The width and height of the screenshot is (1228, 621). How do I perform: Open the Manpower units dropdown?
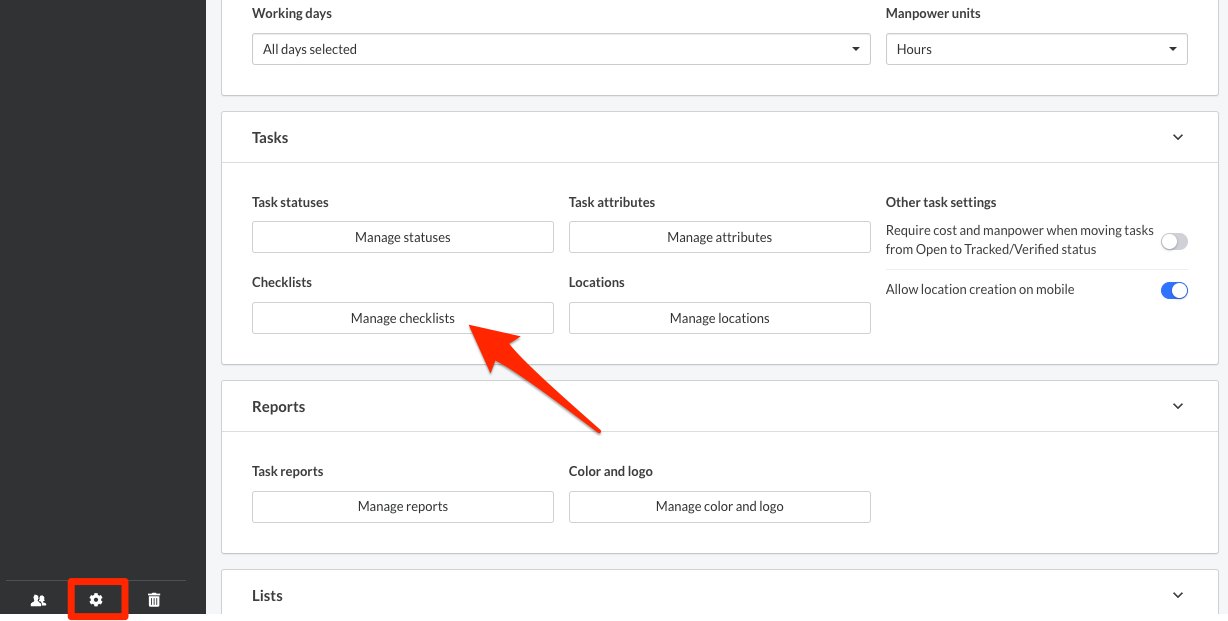[x=1036, y=49]
